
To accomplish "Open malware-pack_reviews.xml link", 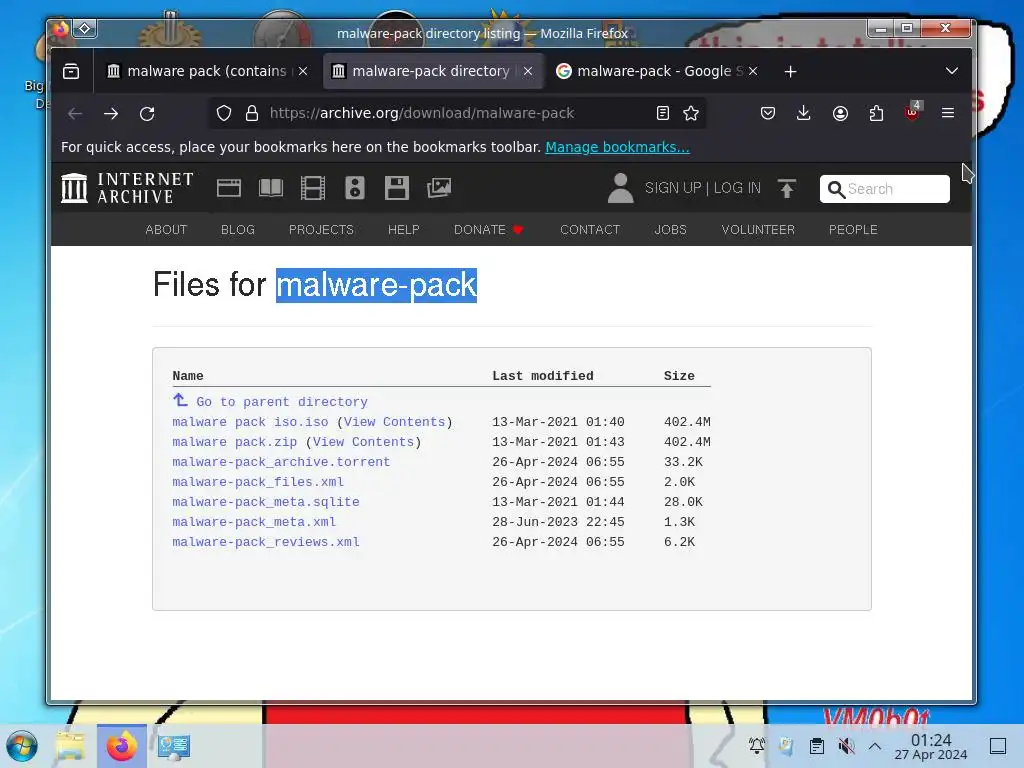I will [266, 542].
